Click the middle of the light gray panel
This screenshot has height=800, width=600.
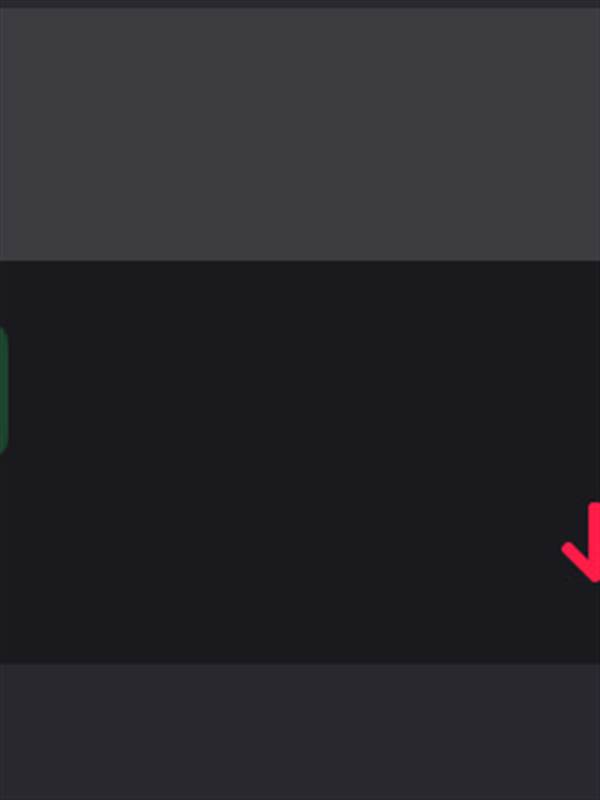(300, 134)
